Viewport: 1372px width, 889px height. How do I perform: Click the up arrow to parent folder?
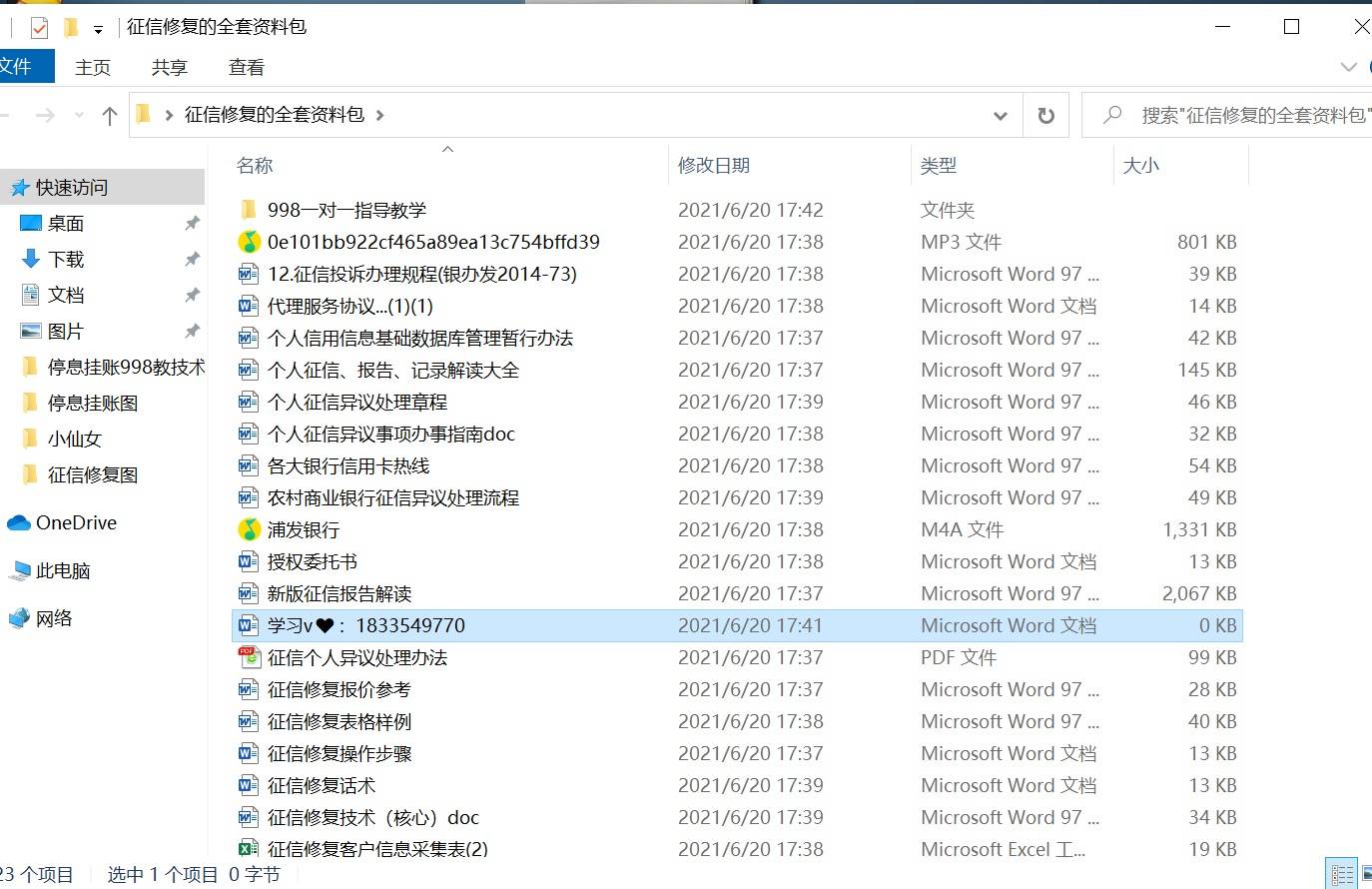click(109, 115)
